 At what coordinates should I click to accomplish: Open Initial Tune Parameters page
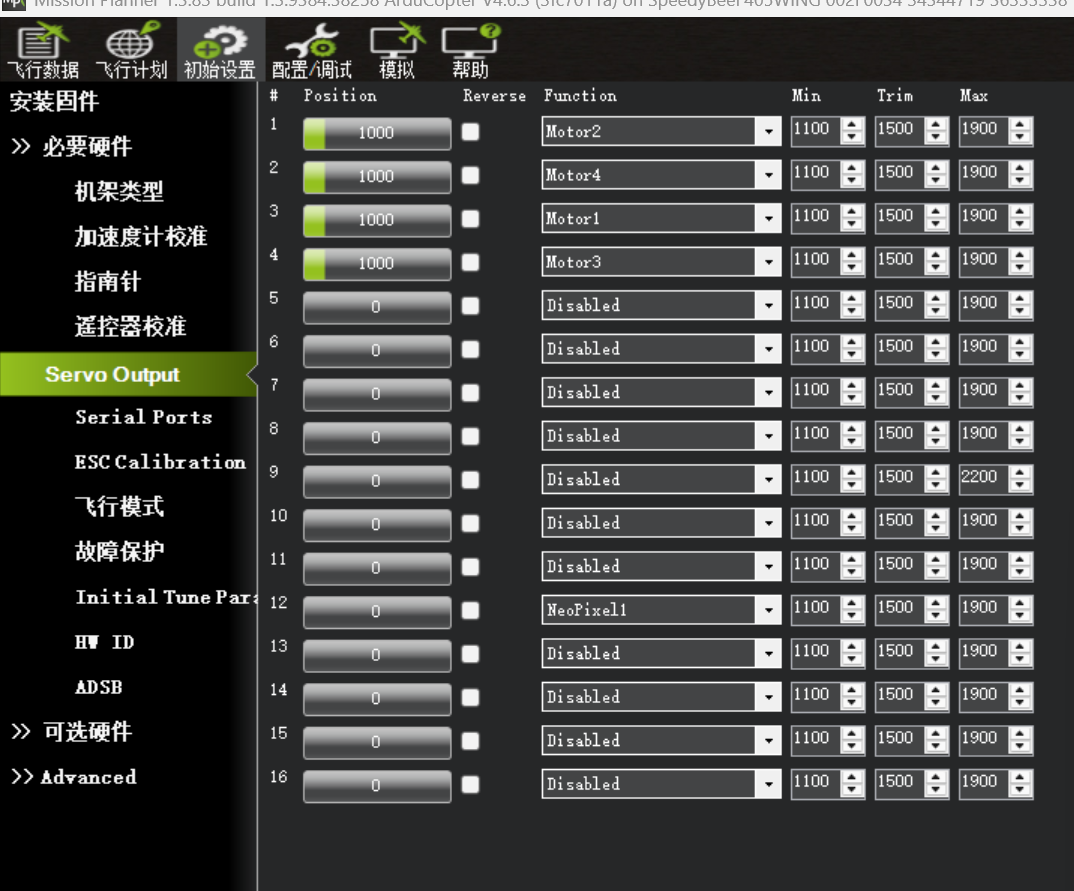point(166,597)
